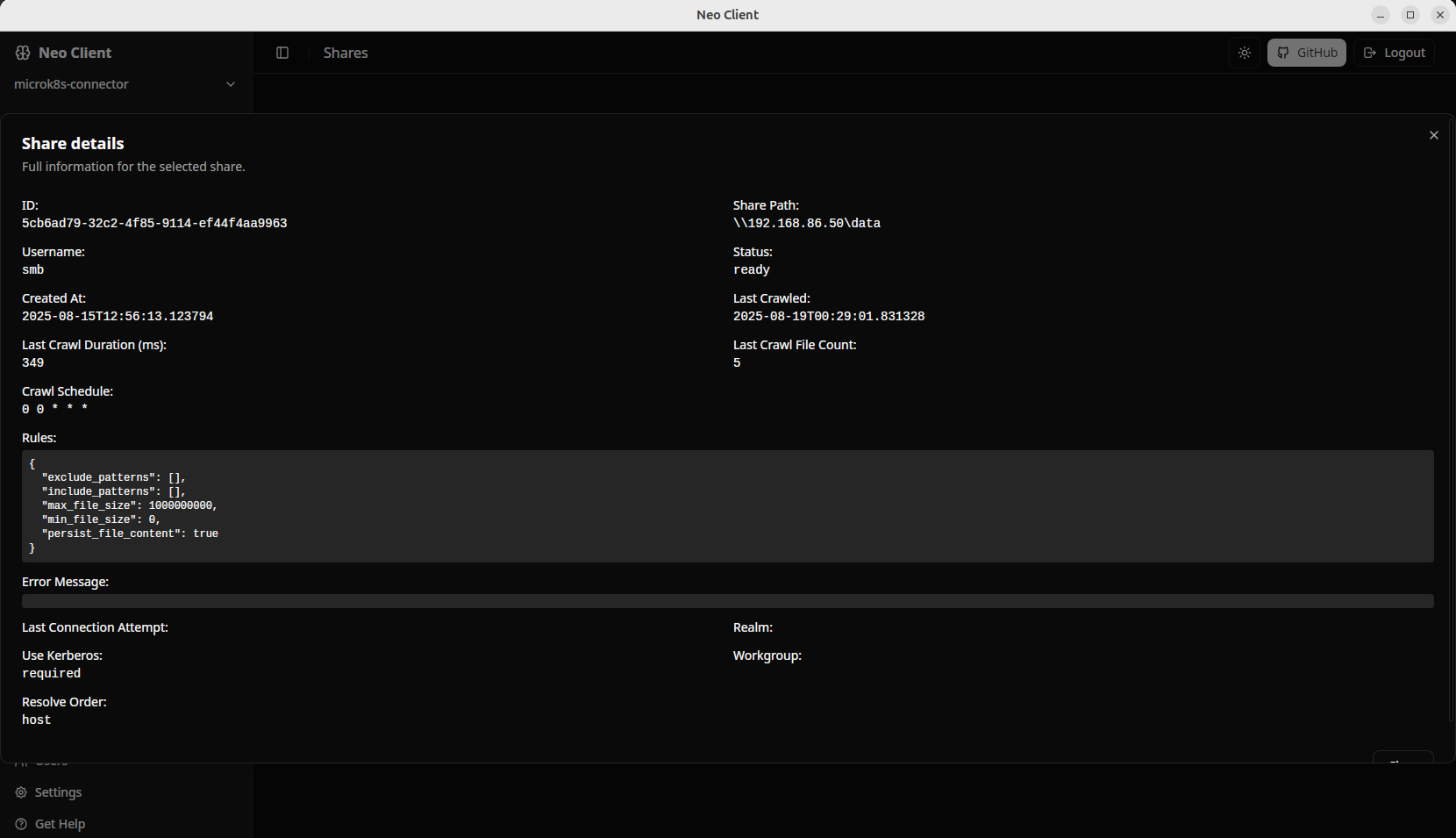Click the logout arrow icon
Screen dimensions: 1456x838
[x=1369, y=53]
